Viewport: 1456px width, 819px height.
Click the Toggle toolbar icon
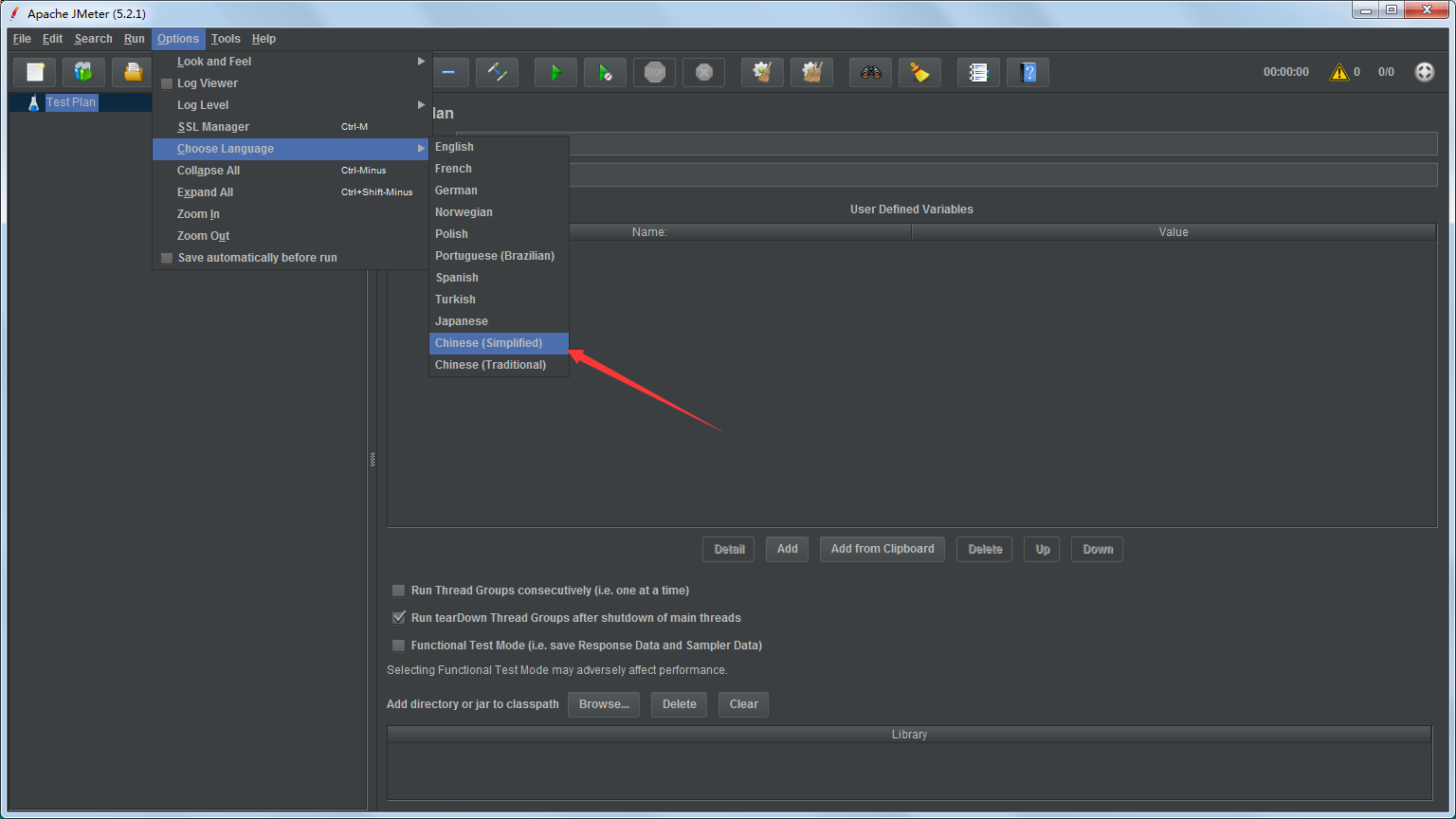point(497,72)
